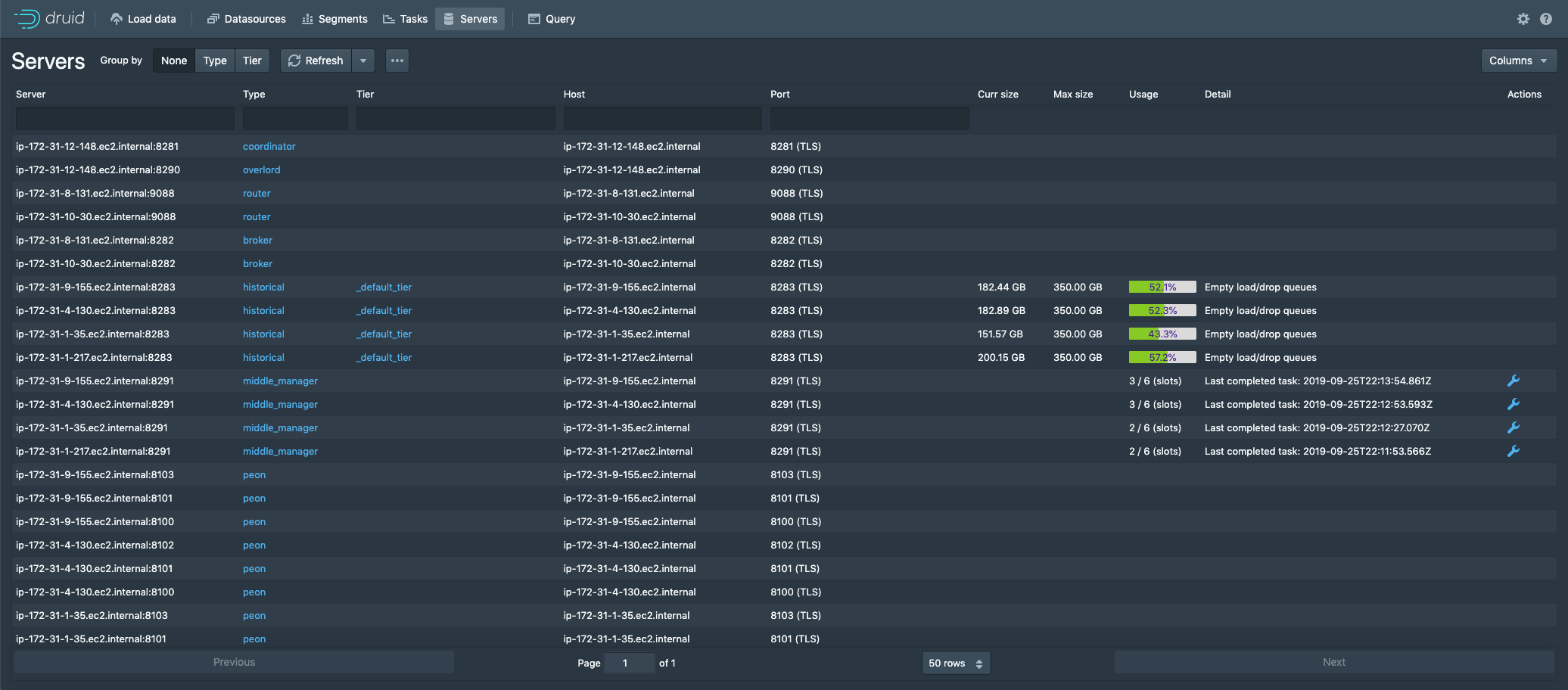Switch to the Segments tab
The image size is (1568, 690).
(x=334, y=19)
